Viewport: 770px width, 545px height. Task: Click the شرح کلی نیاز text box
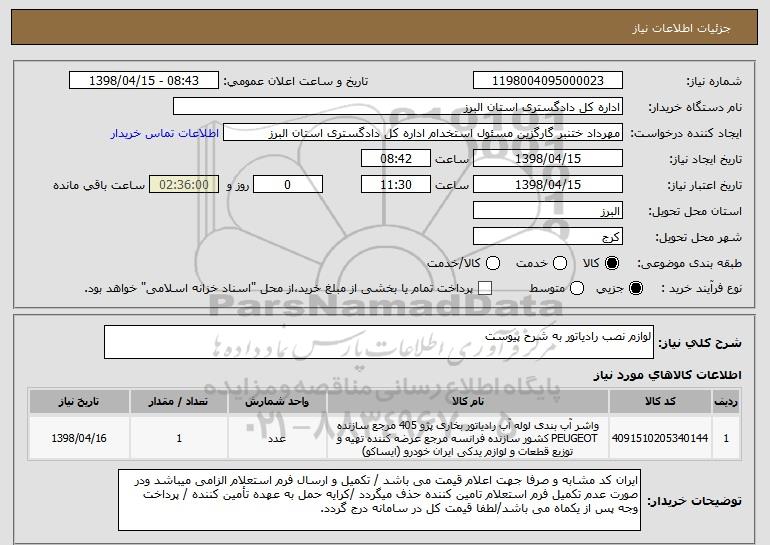pyautogui.click(x=379, y=342)
